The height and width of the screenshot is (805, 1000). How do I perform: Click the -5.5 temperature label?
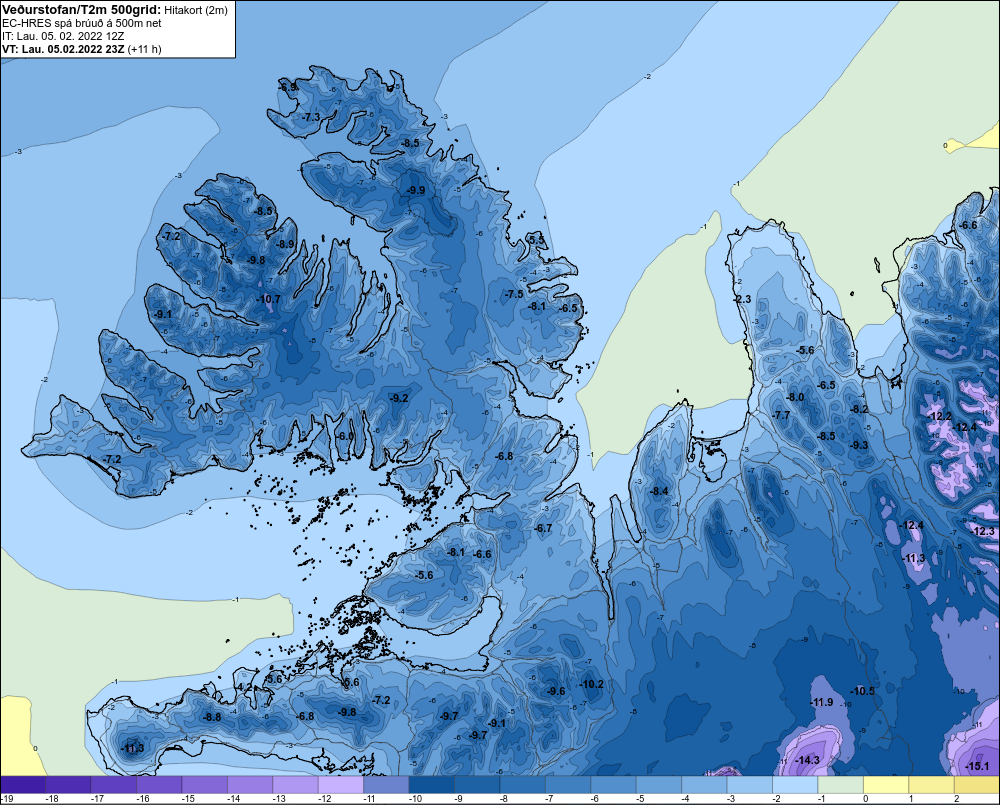pos(537,240)
